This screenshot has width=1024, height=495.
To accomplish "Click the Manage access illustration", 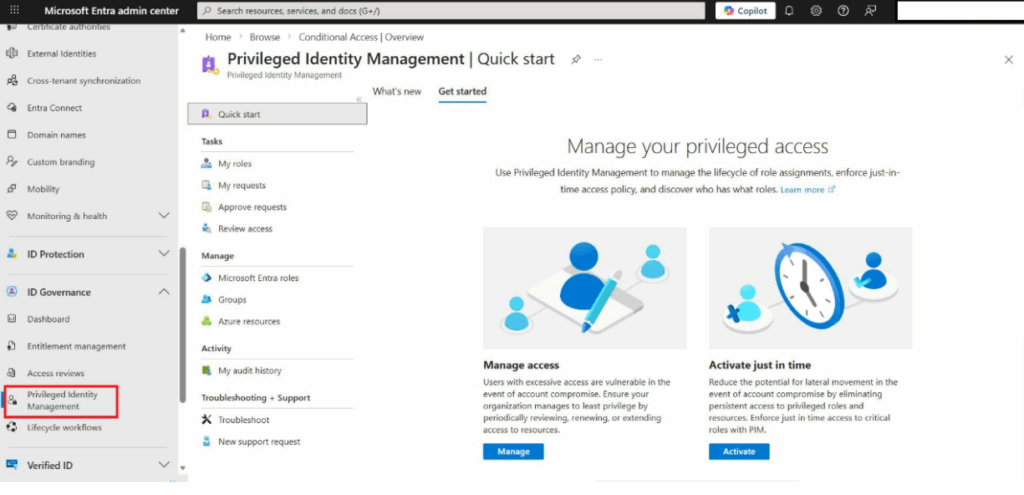I will tap(584, 288).
